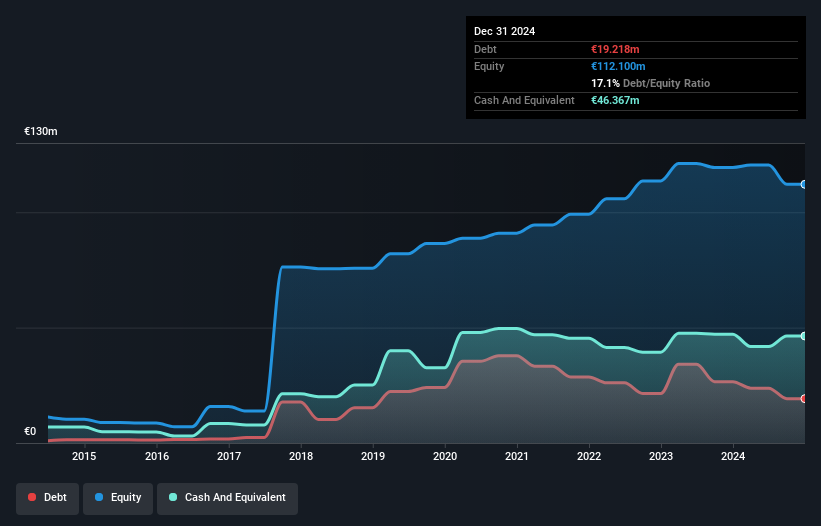Select the 2022 x-axis label
Viewport: 821px width, 526px height.
pos(589,456)
